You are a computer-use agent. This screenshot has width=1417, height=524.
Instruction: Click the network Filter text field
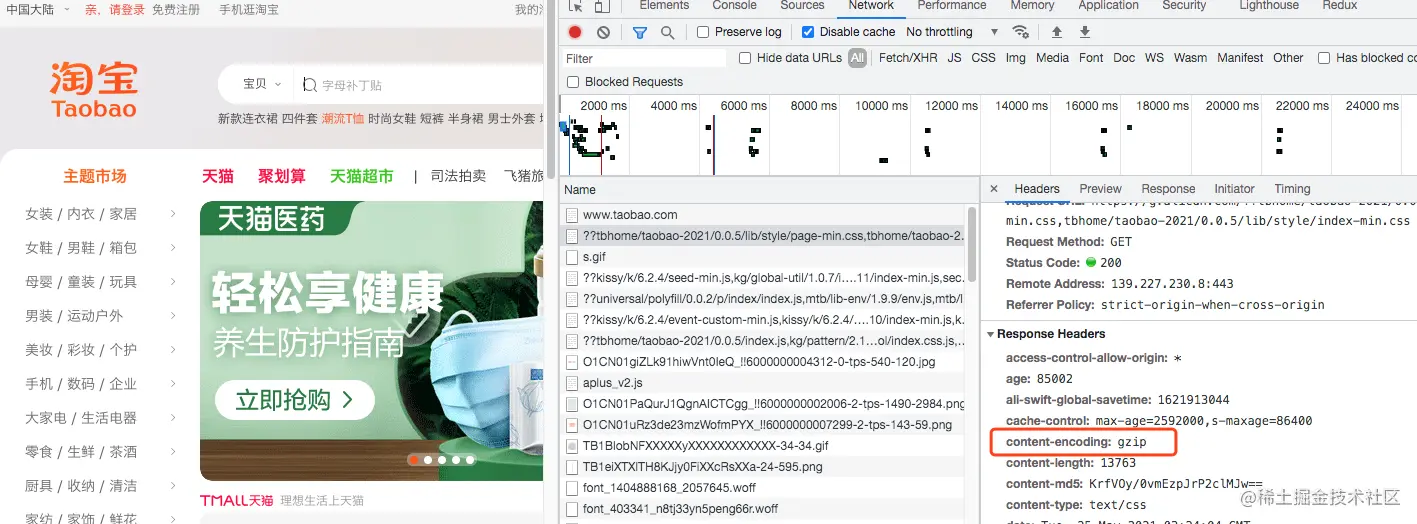tap(645, 58)
